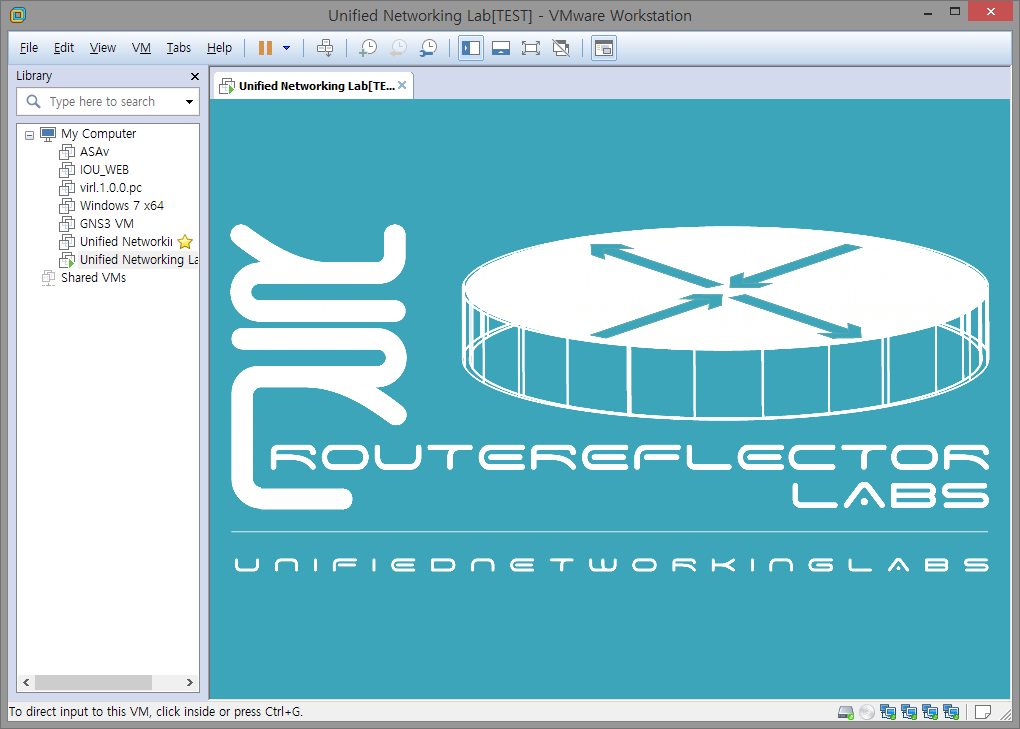The width and height of the screenshot is (1020, 729).
Task: Open the power options dropdown arrow
Action: tap(286, 48)
